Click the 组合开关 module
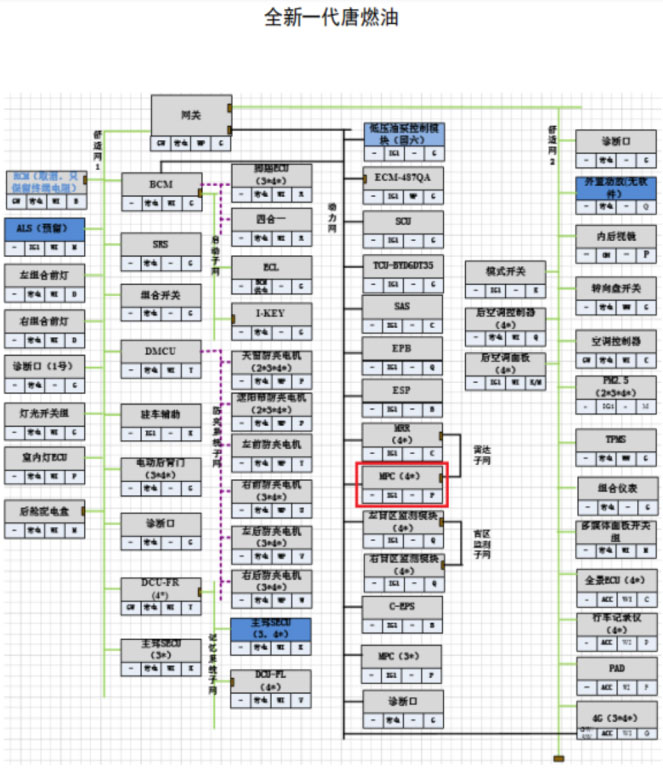The width and height of the screenshot is (663, 776). point(161,303)
